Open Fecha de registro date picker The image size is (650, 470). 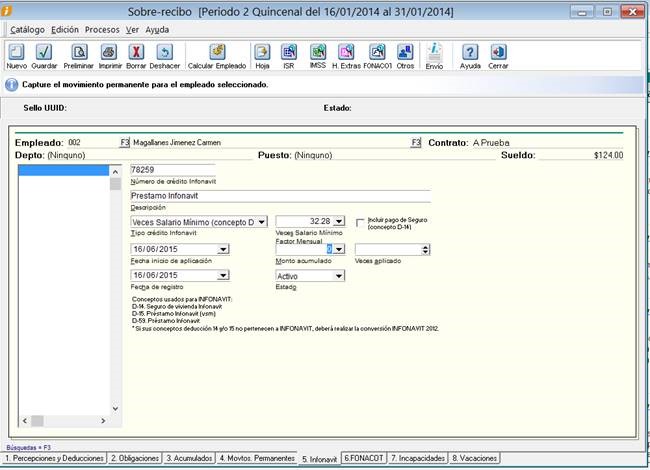pyautogui.click(x=223, y=276)
